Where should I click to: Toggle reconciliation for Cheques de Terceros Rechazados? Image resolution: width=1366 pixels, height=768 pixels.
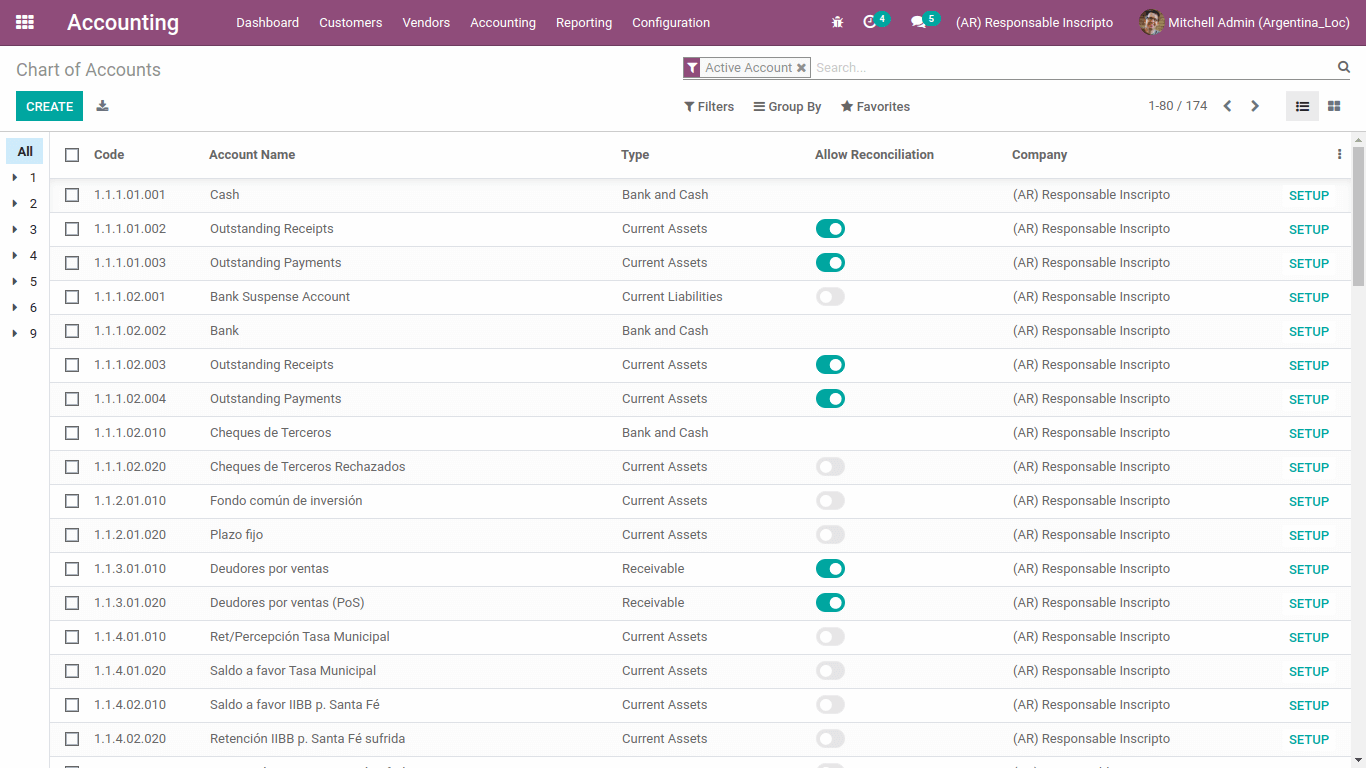(x=830, y=467)
